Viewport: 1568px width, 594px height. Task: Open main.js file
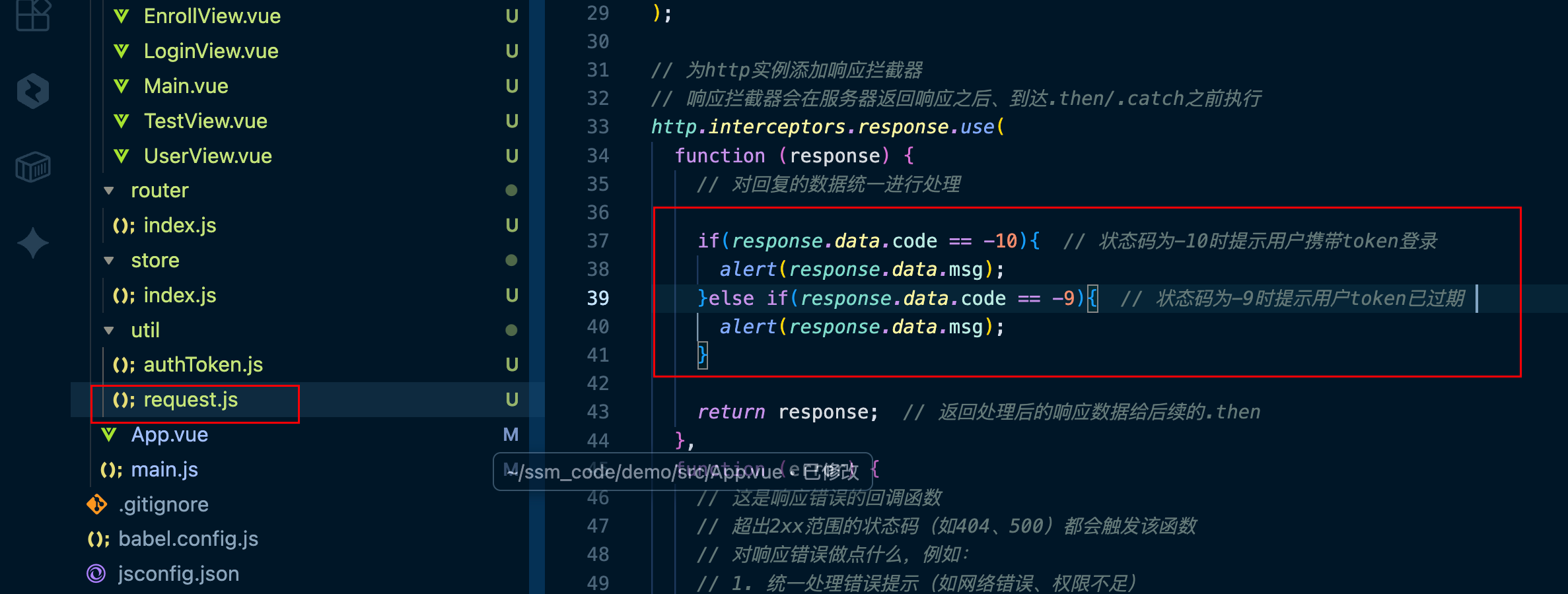164,470
